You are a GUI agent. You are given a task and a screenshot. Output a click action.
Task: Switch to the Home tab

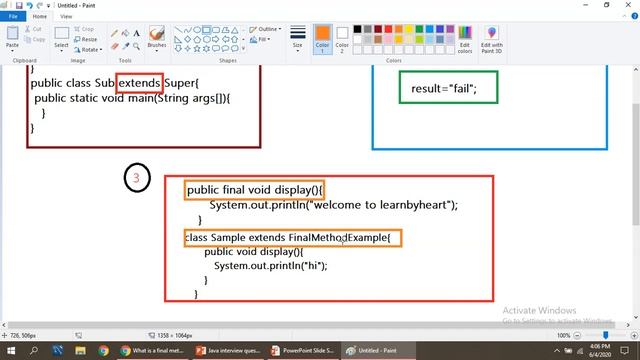[40, 16]
